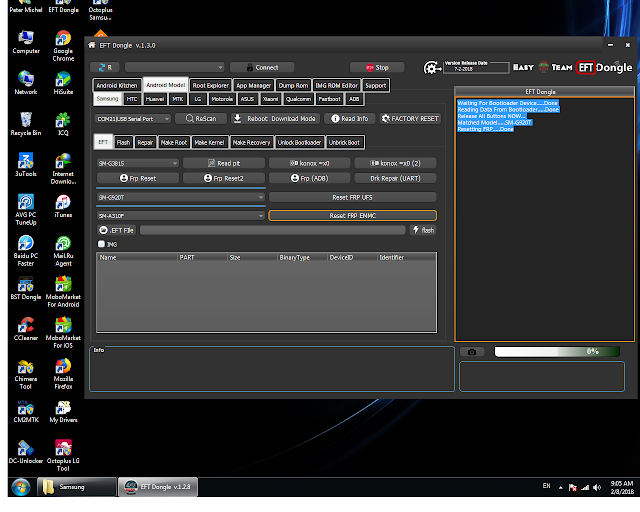Click the EFT Dongle logo
This screenshot has width=640, height=512.
604,67
